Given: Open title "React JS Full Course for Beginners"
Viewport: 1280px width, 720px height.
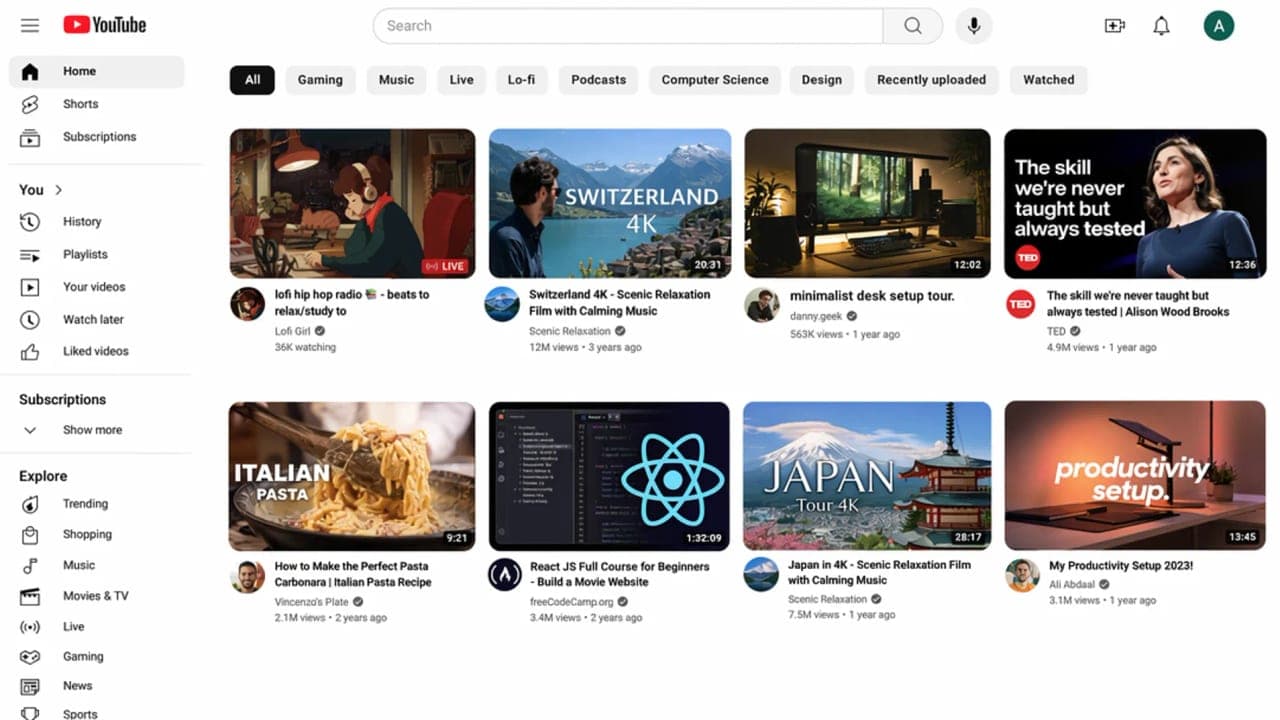Looking at the screenshot, I should click(619, 574).
